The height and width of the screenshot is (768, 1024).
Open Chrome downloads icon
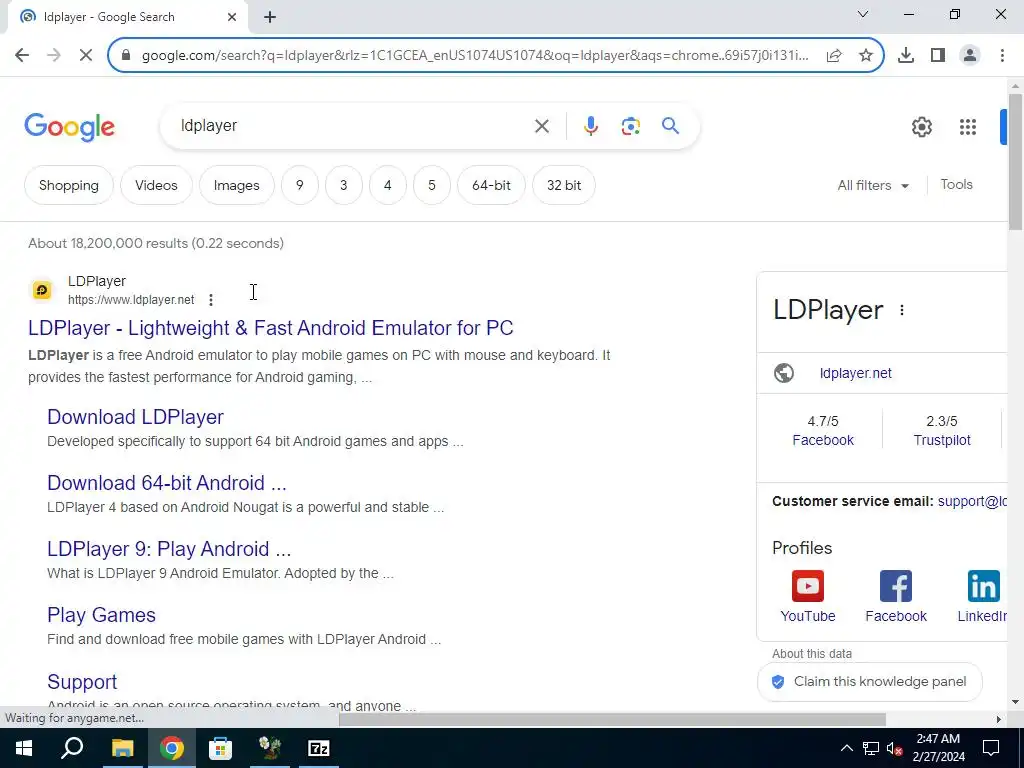click(x=906, y=56)
